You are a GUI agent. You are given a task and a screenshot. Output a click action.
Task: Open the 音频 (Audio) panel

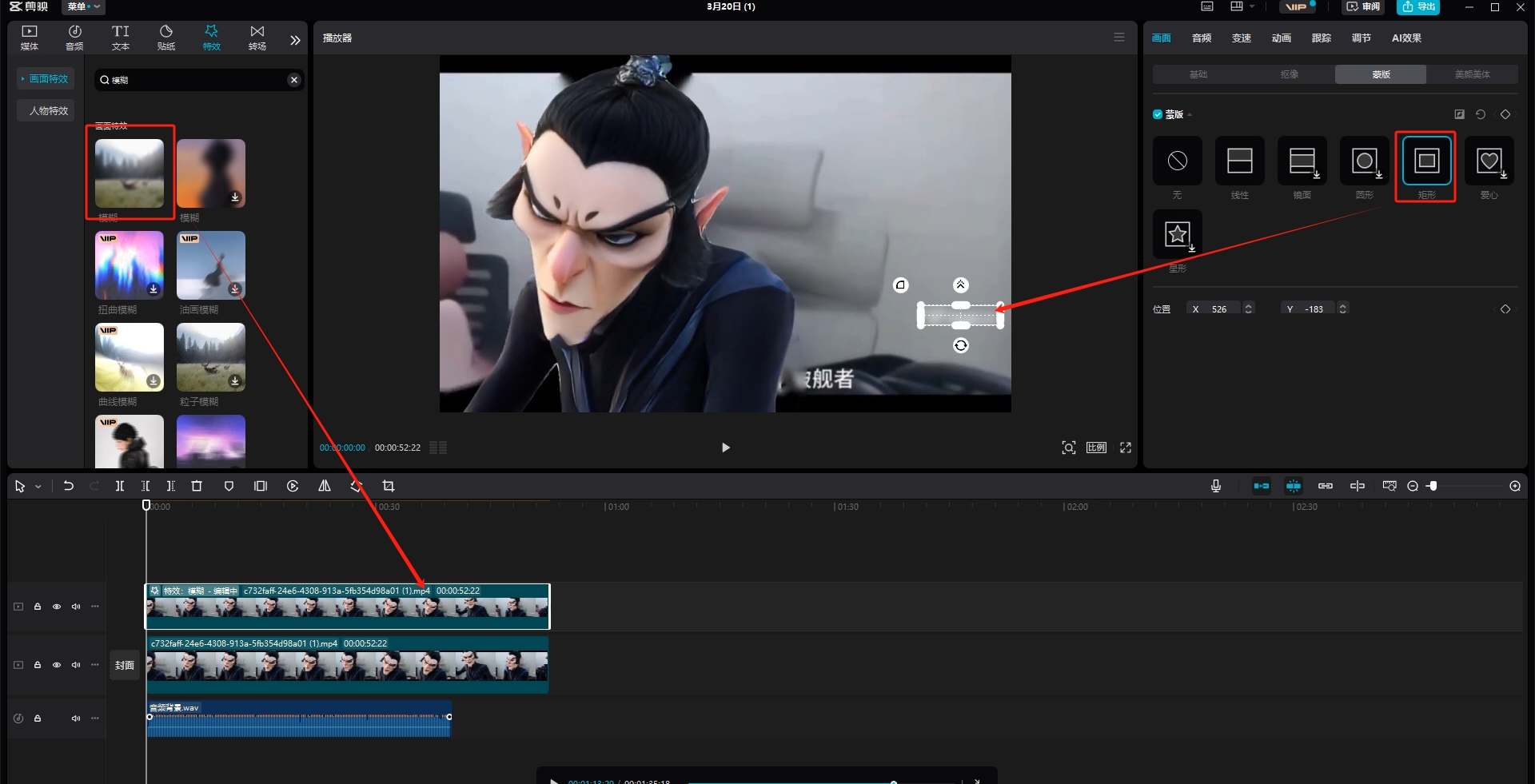coord(74,38)
